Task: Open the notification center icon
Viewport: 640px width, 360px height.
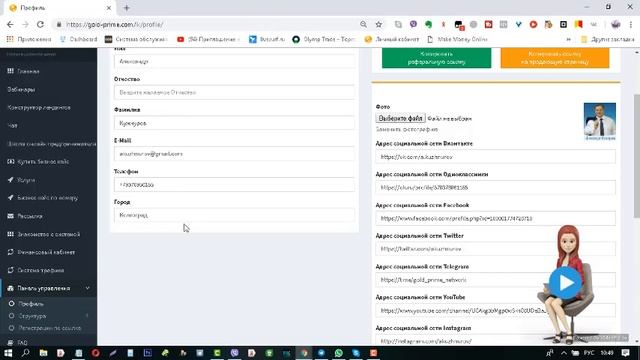Action: click(625, 353)
